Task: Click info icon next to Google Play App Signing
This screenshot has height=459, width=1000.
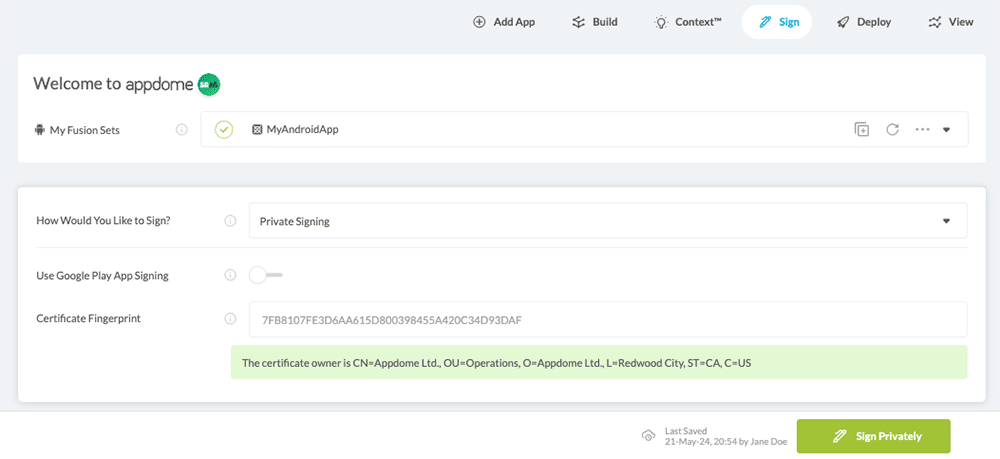Action: [230, 275]
